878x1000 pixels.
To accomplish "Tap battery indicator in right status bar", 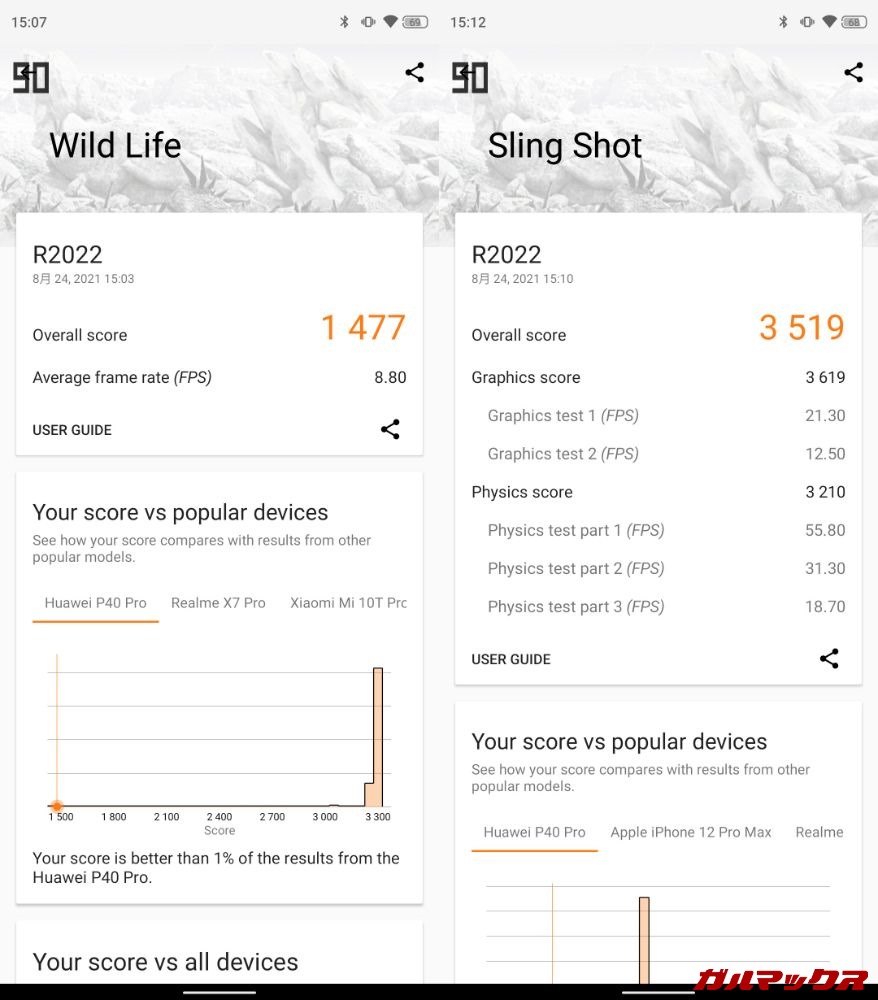I will coord(853,22).
